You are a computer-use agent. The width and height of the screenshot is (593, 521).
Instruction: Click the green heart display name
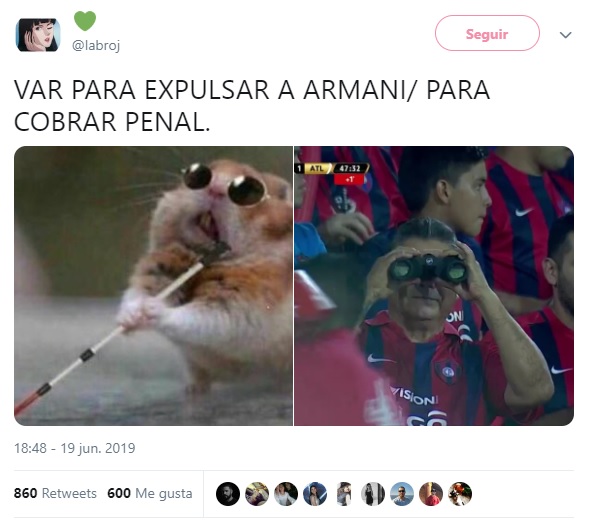click(85, 21)
